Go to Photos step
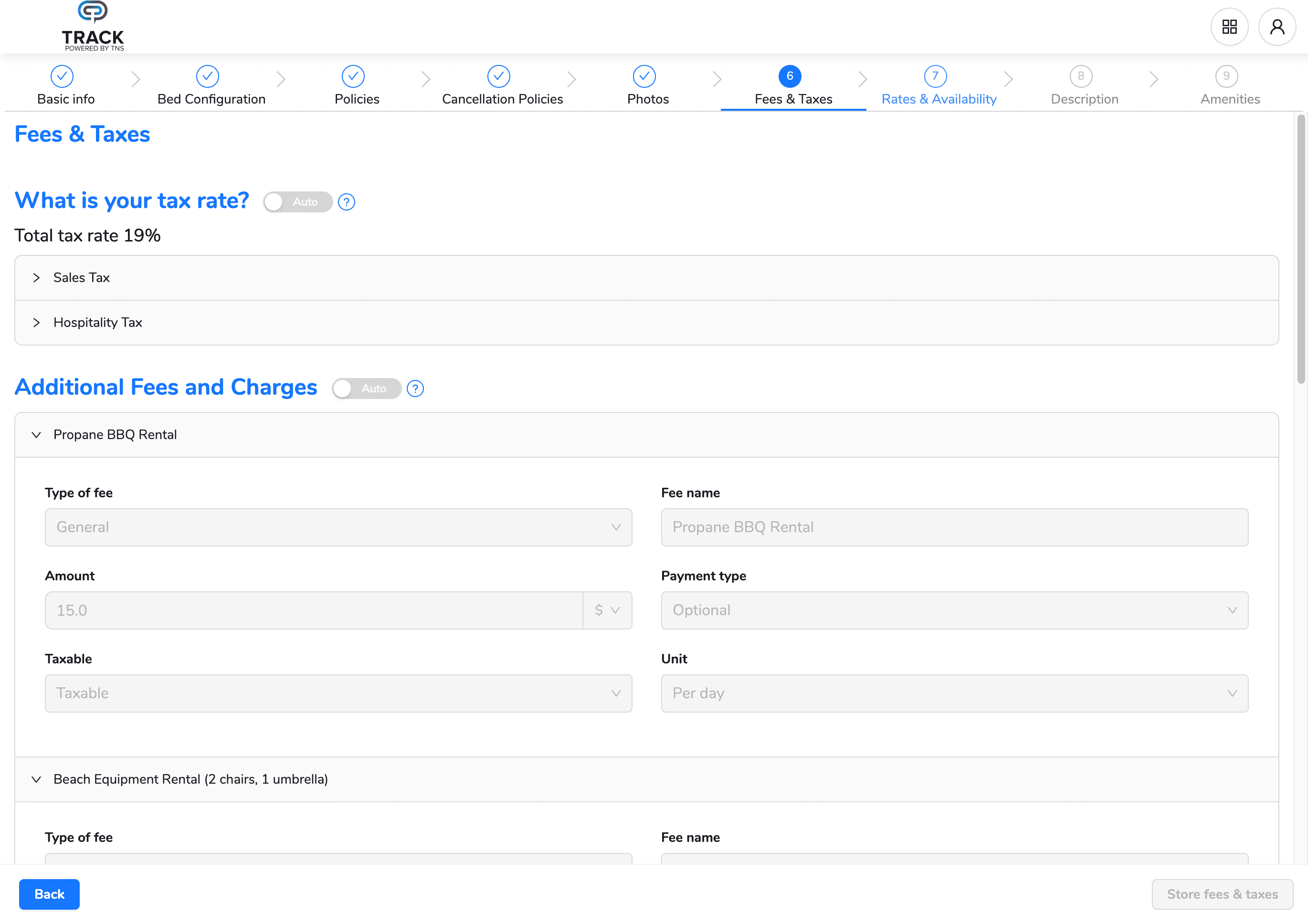Image resolution: width=1308 pixels, height=924 pixels. pyautogui.click(x=648, y=99)
